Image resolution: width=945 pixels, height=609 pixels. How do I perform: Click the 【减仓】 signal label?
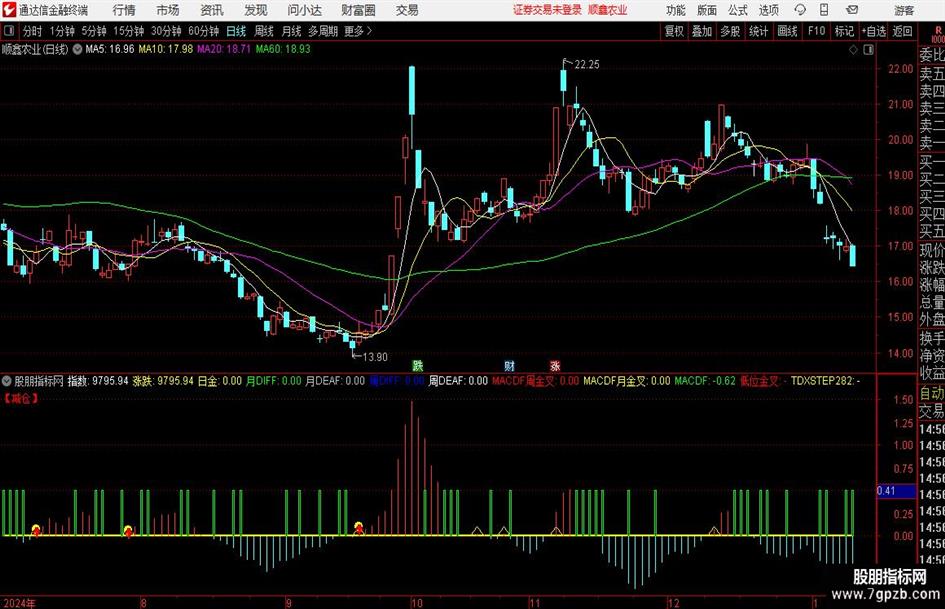click(x=21, y=398)
